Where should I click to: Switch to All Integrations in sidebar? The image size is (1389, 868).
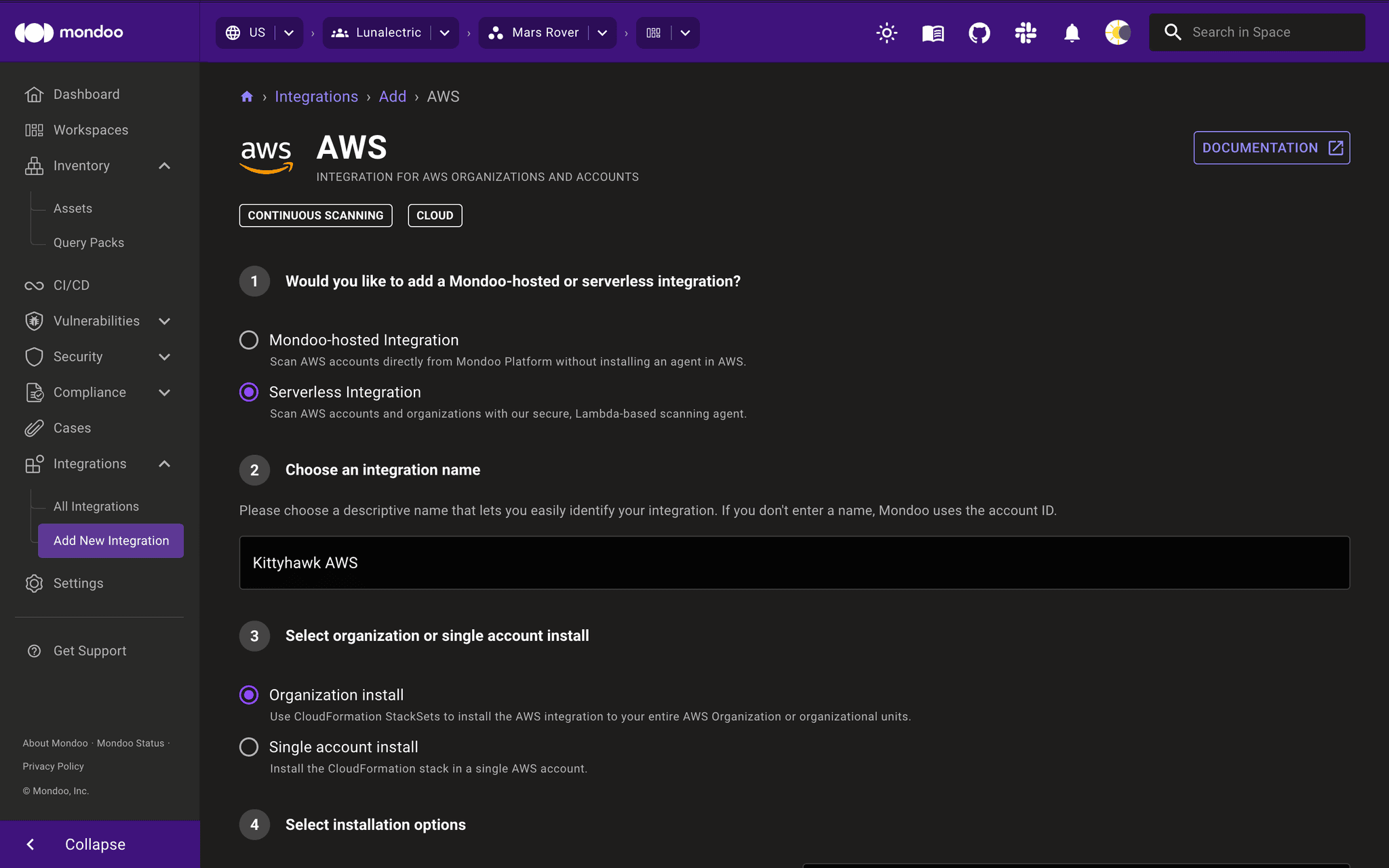[96, 506]
